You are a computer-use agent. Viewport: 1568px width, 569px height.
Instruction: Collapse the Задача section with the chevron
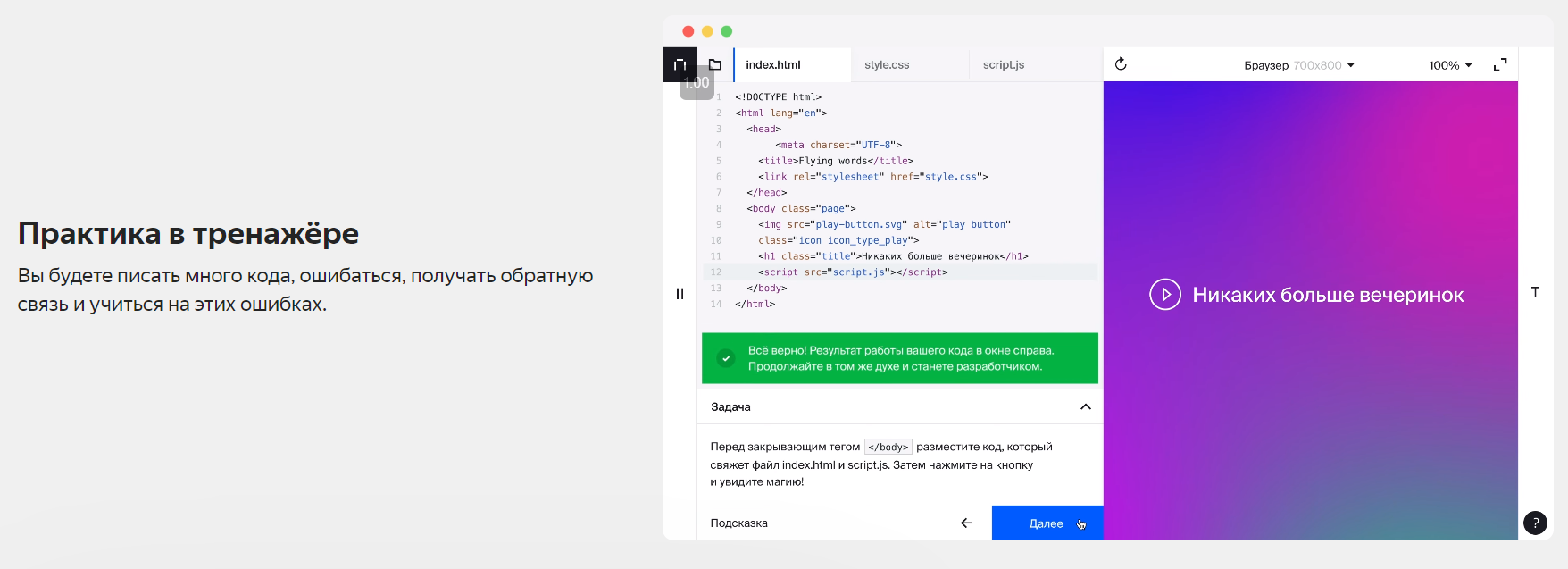pyautogui.click(x=1086, y=406)
